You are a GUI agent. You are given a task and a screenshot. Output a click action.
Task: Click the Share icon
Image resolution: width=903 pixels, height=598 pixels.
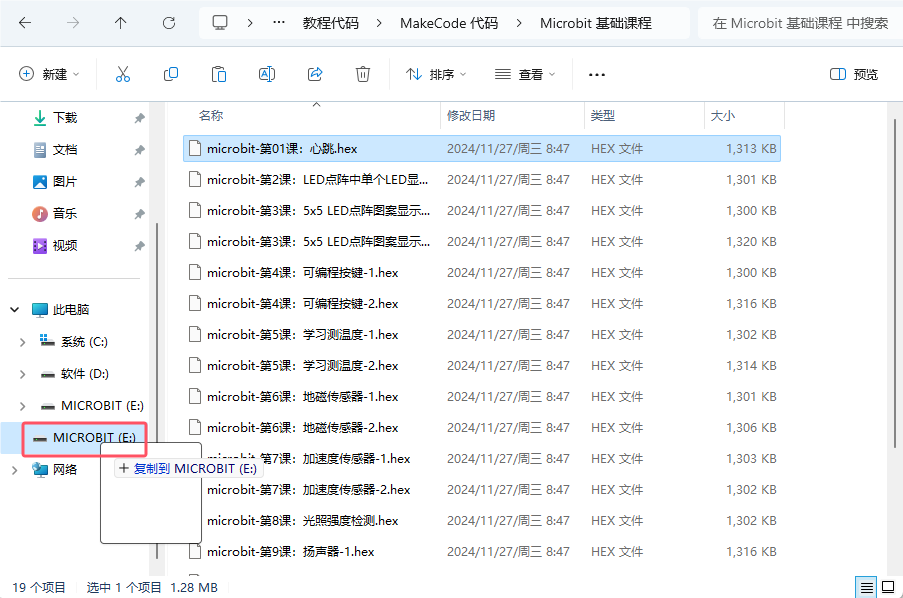pos(315,74)
